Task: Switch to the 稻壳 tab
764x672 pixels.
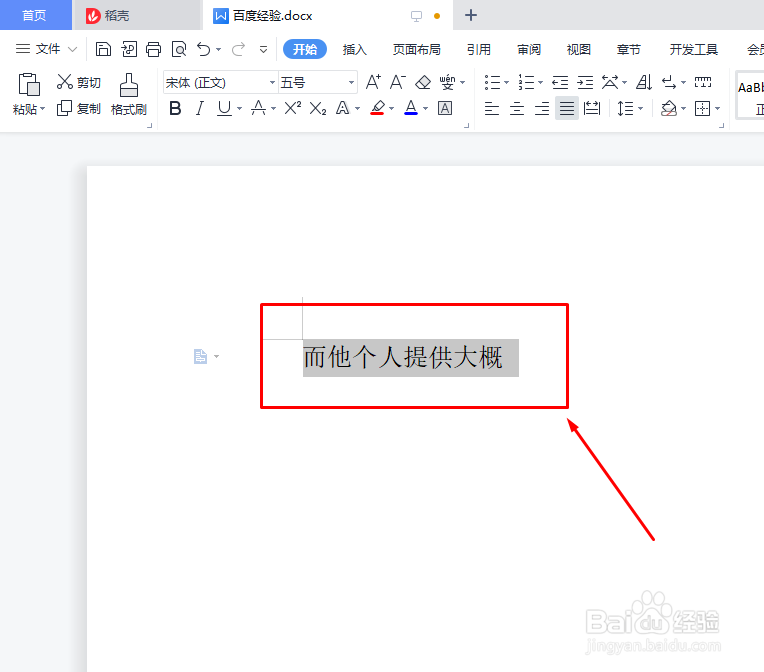Action: [137, 16]
